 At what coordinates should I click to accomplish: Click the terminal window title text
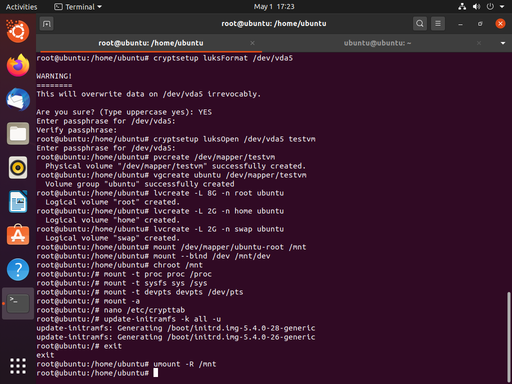274,24
